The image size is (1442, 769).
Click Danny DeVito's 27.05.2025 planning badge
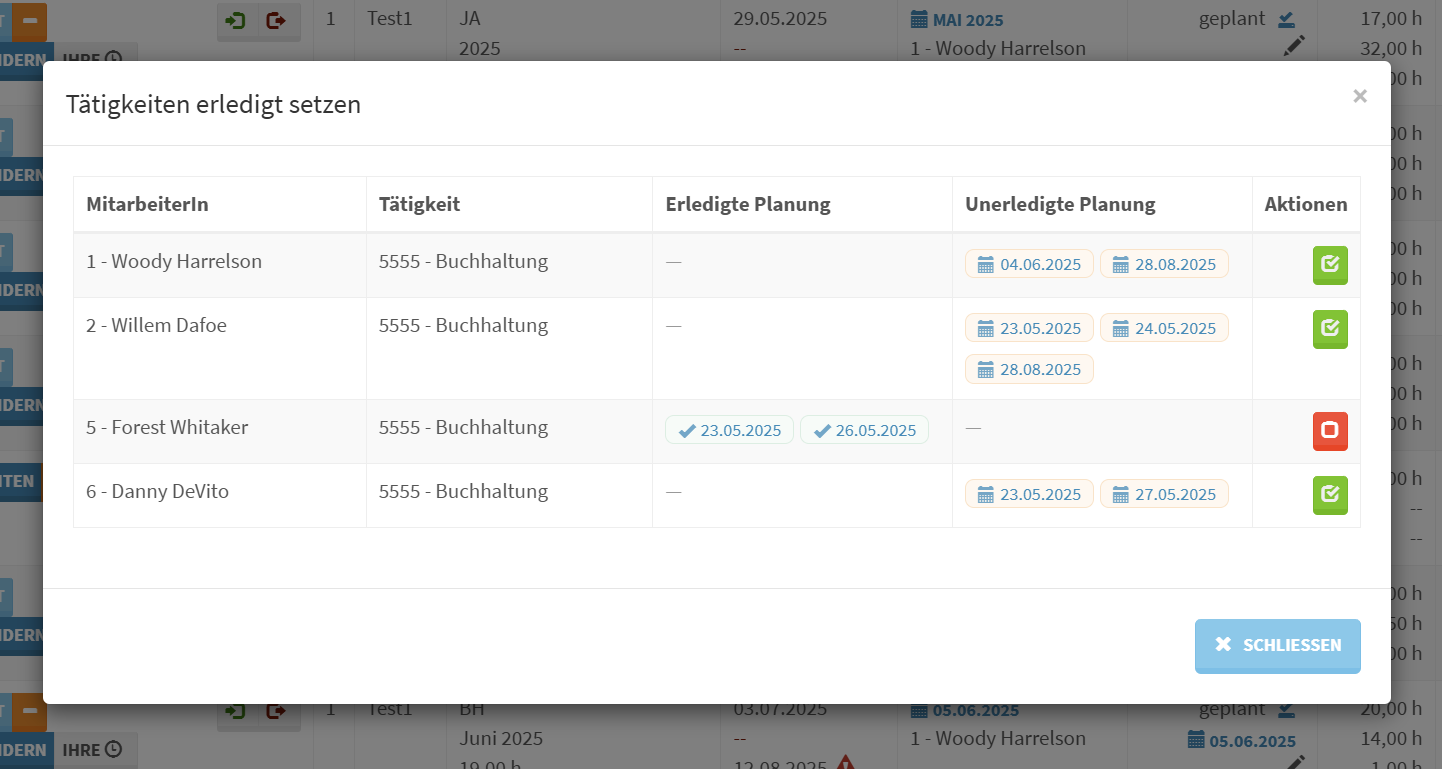[x=1164, y=494]
